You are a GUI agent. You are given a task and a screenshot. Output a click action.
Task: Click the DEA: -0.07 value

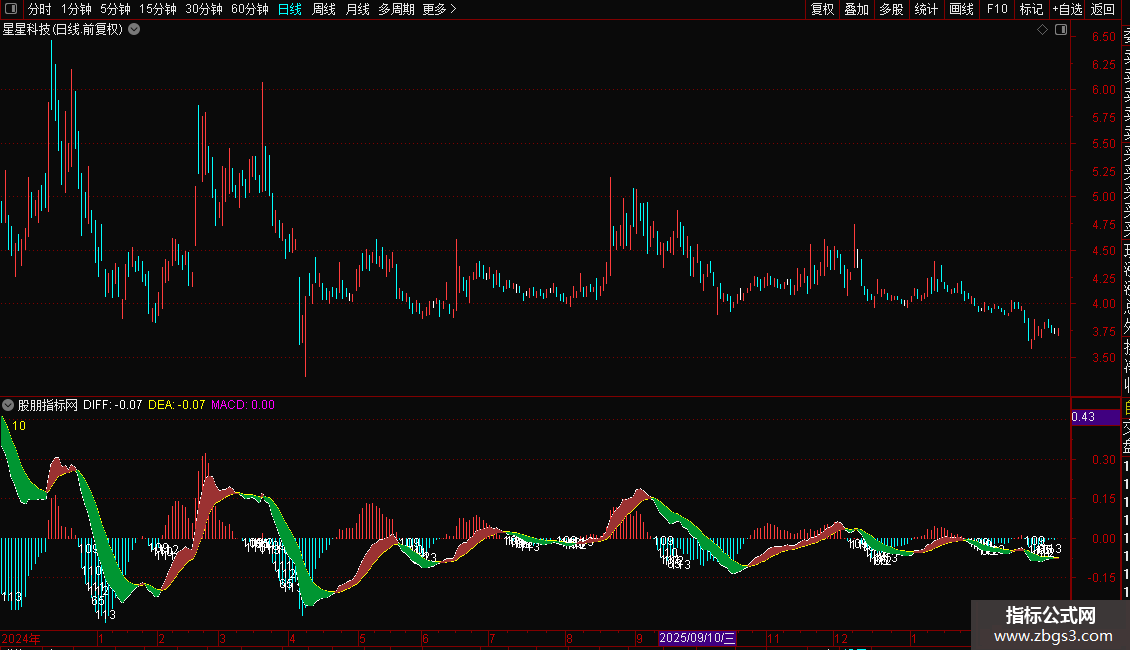click(x=177, y=405)
